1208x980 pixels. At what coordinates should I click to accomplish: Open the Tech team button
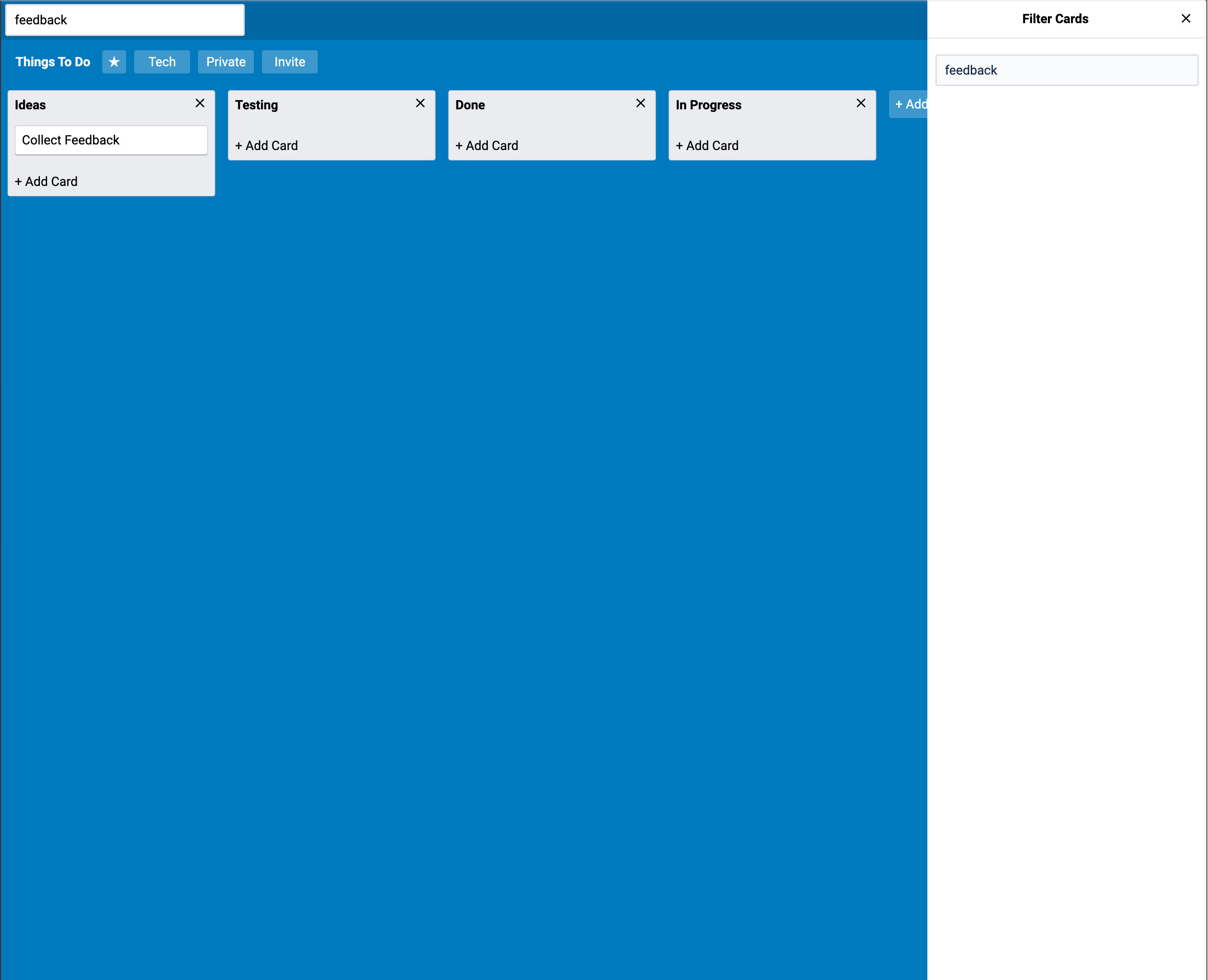[x=162, y=62]
